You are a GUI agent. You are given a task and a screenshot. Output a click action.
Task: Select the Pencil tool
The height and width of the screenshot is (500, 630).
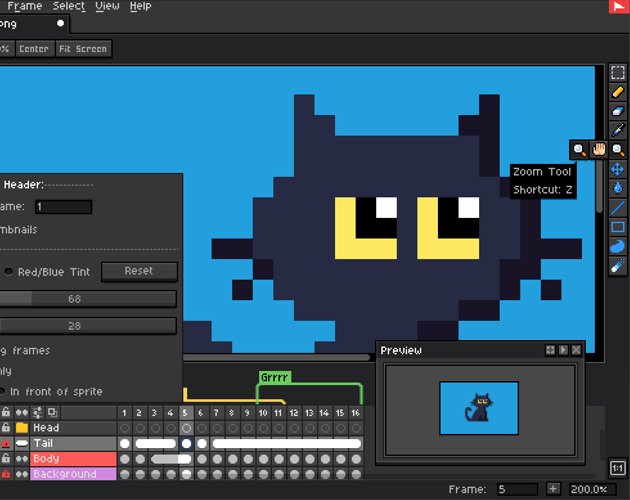click(x=618, y=92)
